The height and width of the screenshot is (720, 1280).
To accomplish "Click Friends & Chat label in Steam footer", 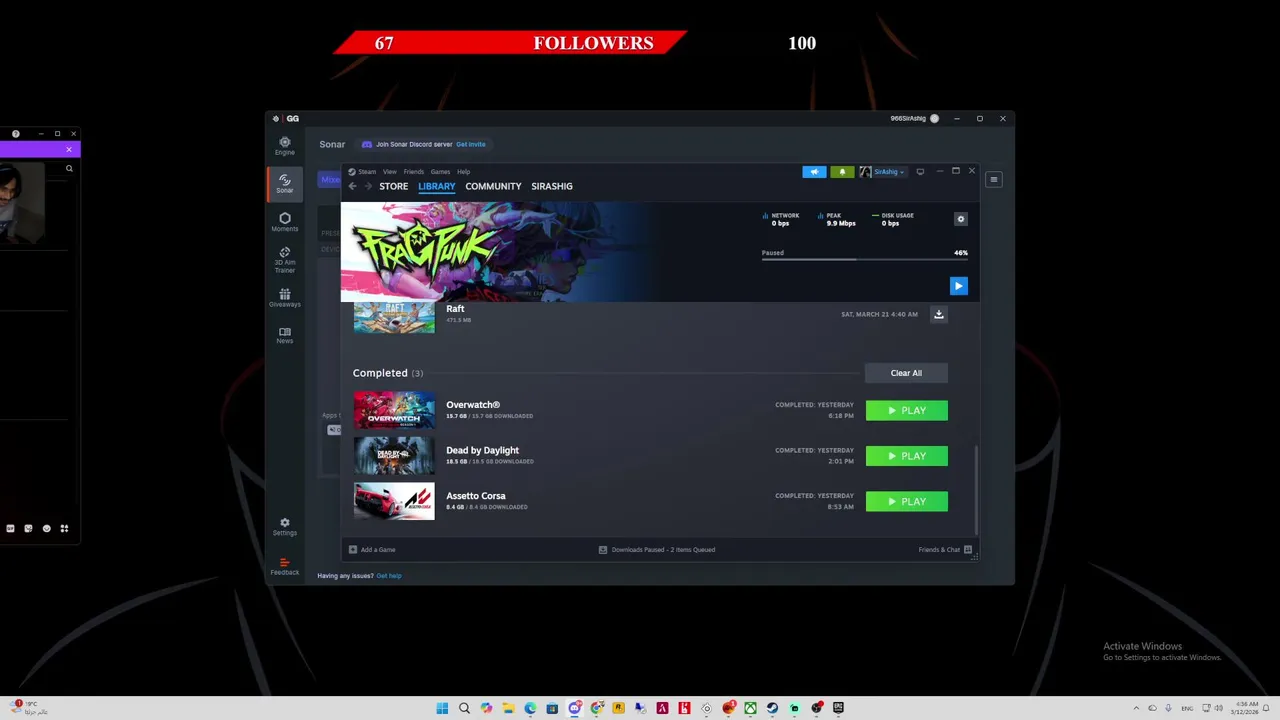I will (939, 549).
